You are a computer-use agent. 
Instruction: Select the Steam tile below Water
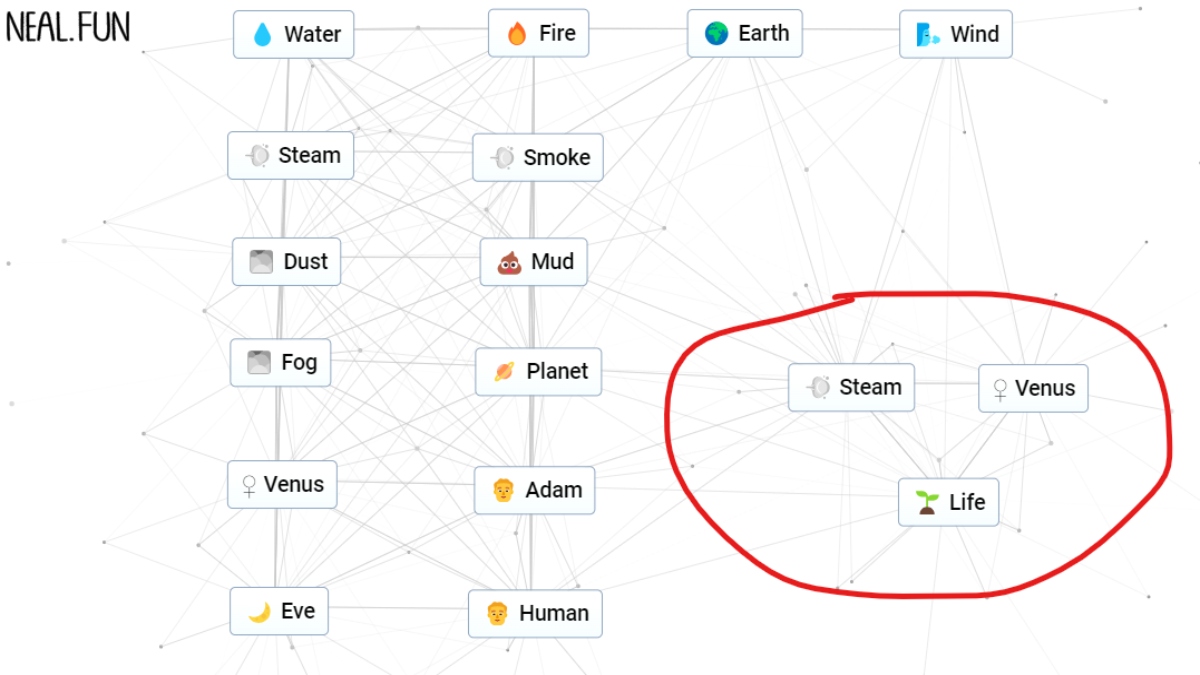tap(290, 156)
